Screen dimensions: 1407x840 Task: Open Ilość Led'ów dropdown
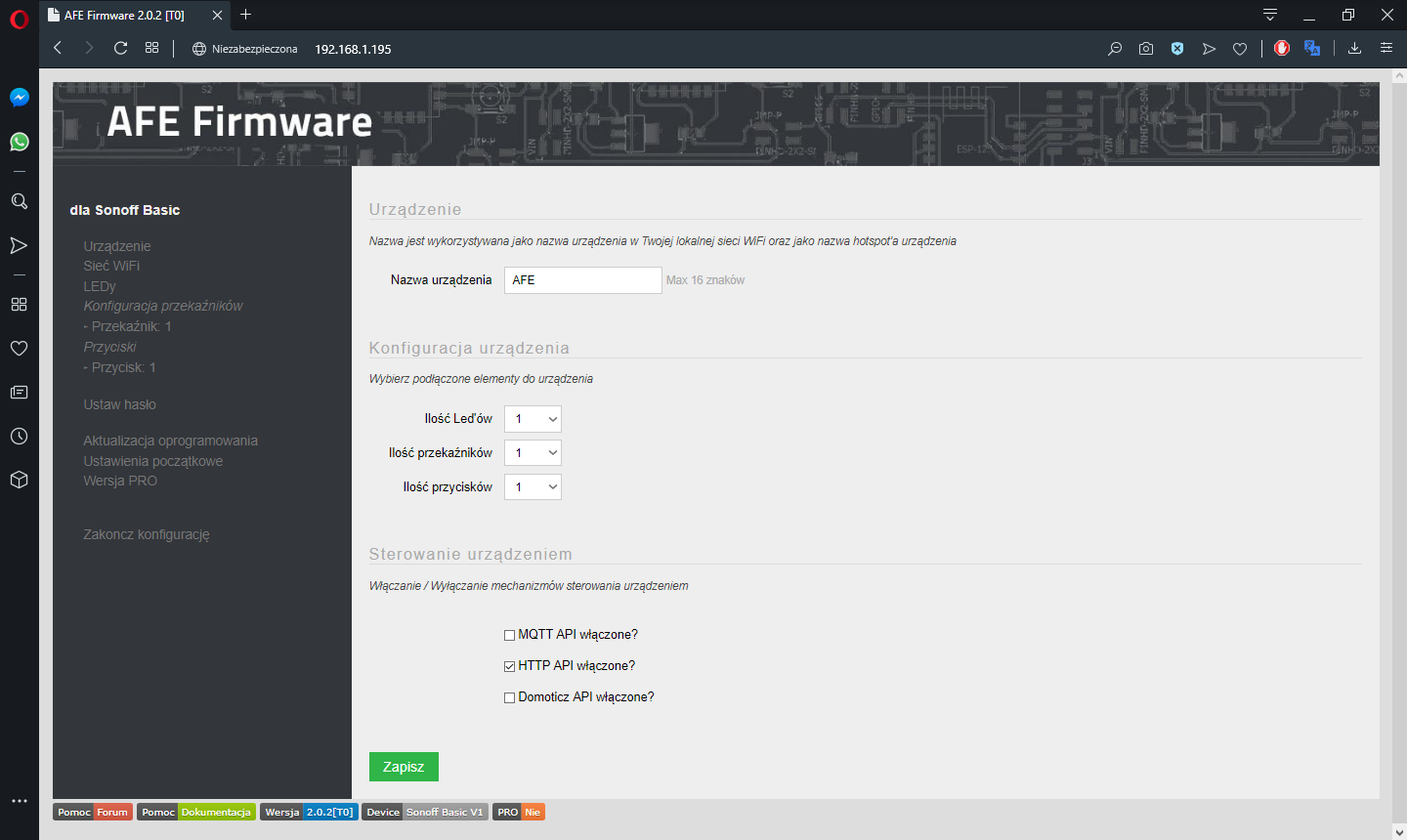click(533, 419)
